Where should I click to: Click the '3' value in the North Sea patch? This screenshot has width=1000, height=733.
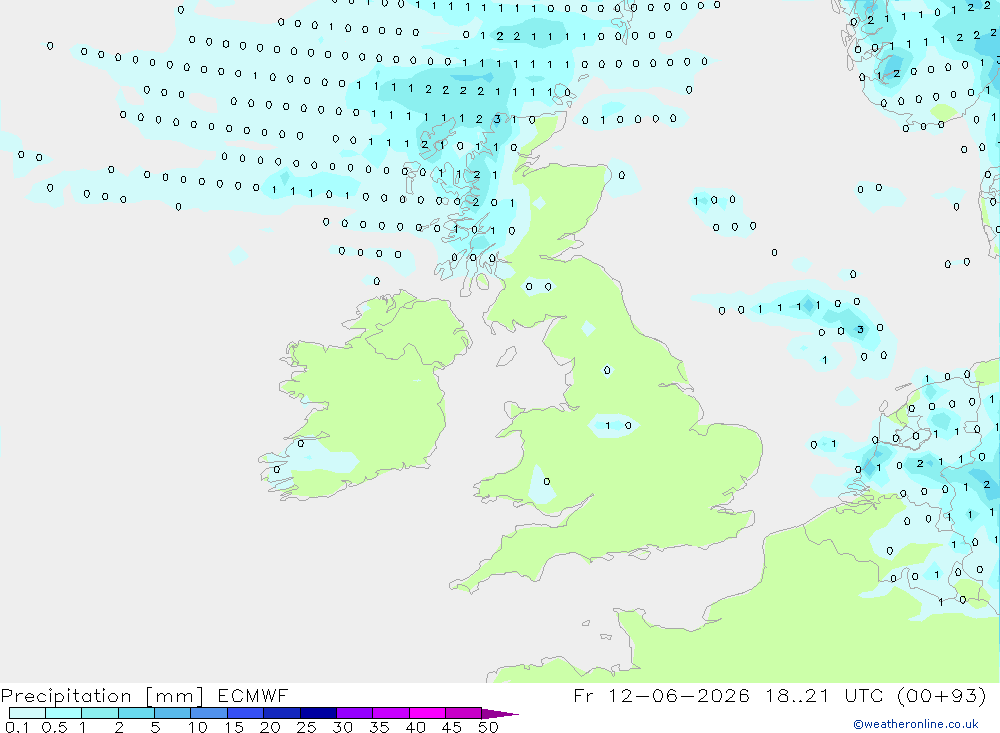(860, 330)
